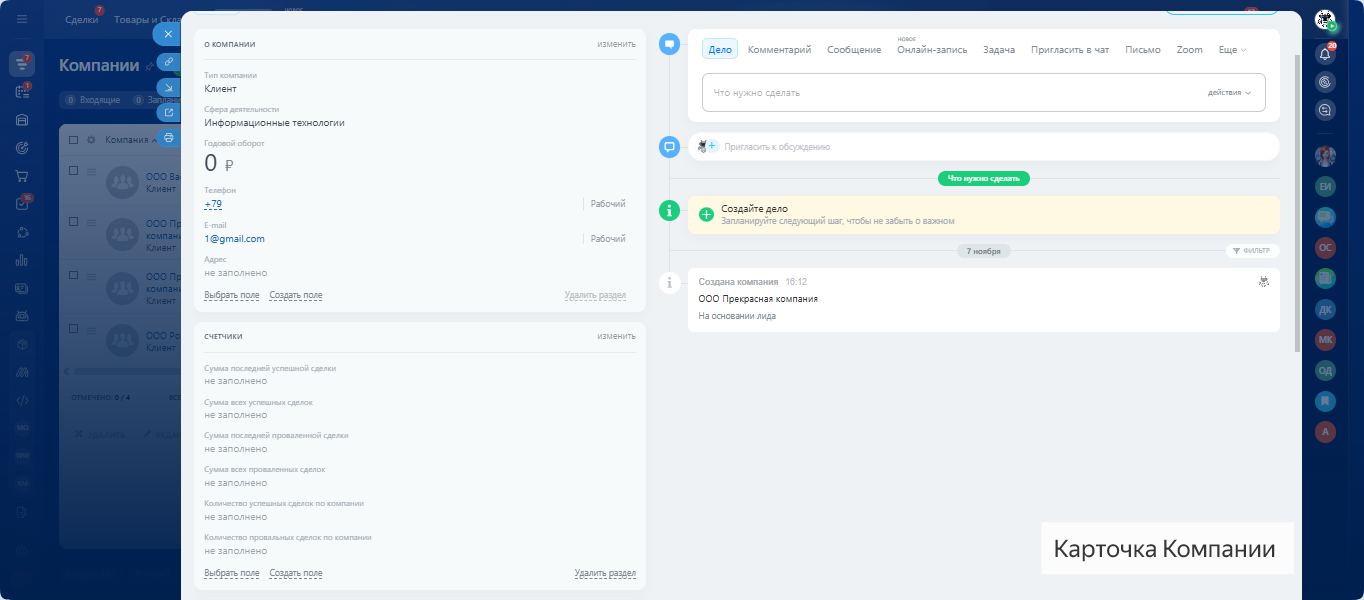This screenshot has height=600, width=1364.
Task: Close the company card slider
Action: point(168,34)
